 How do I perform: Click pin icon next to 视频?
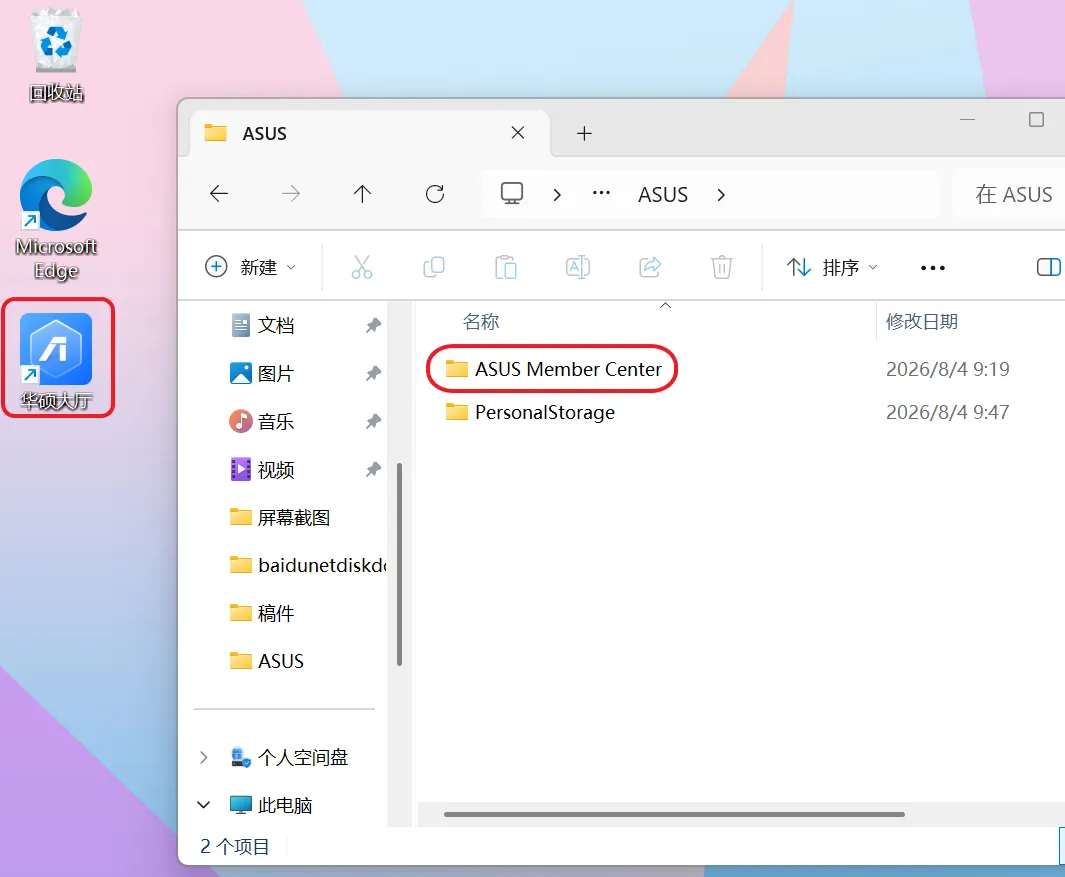[373, 469]
